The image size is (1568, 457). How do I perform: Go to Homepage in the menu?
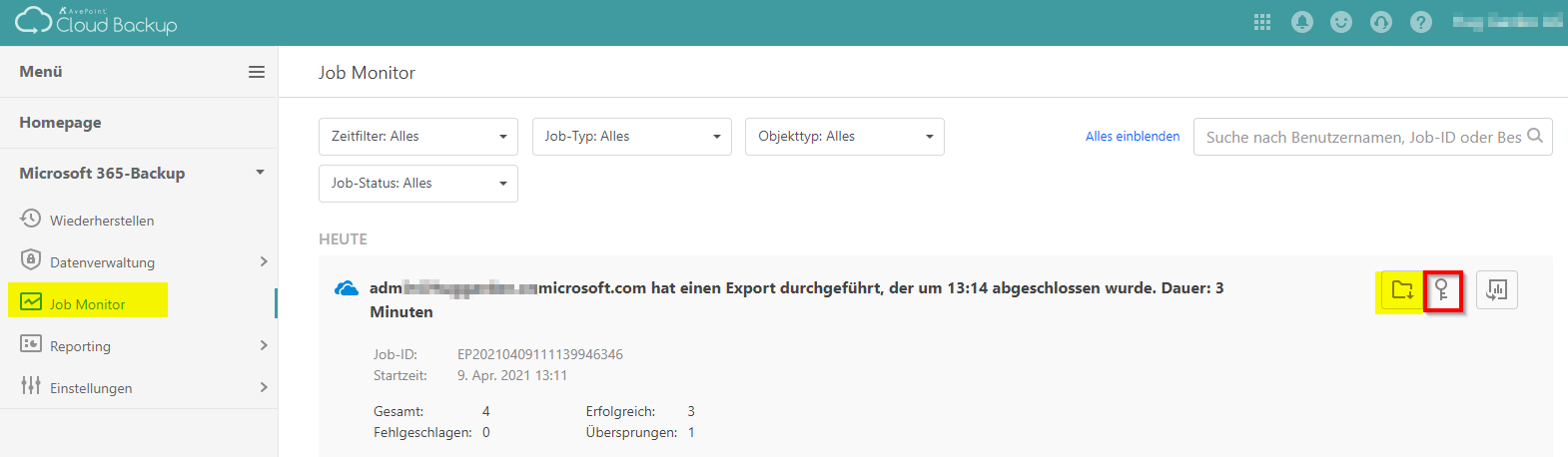[60, 123]
